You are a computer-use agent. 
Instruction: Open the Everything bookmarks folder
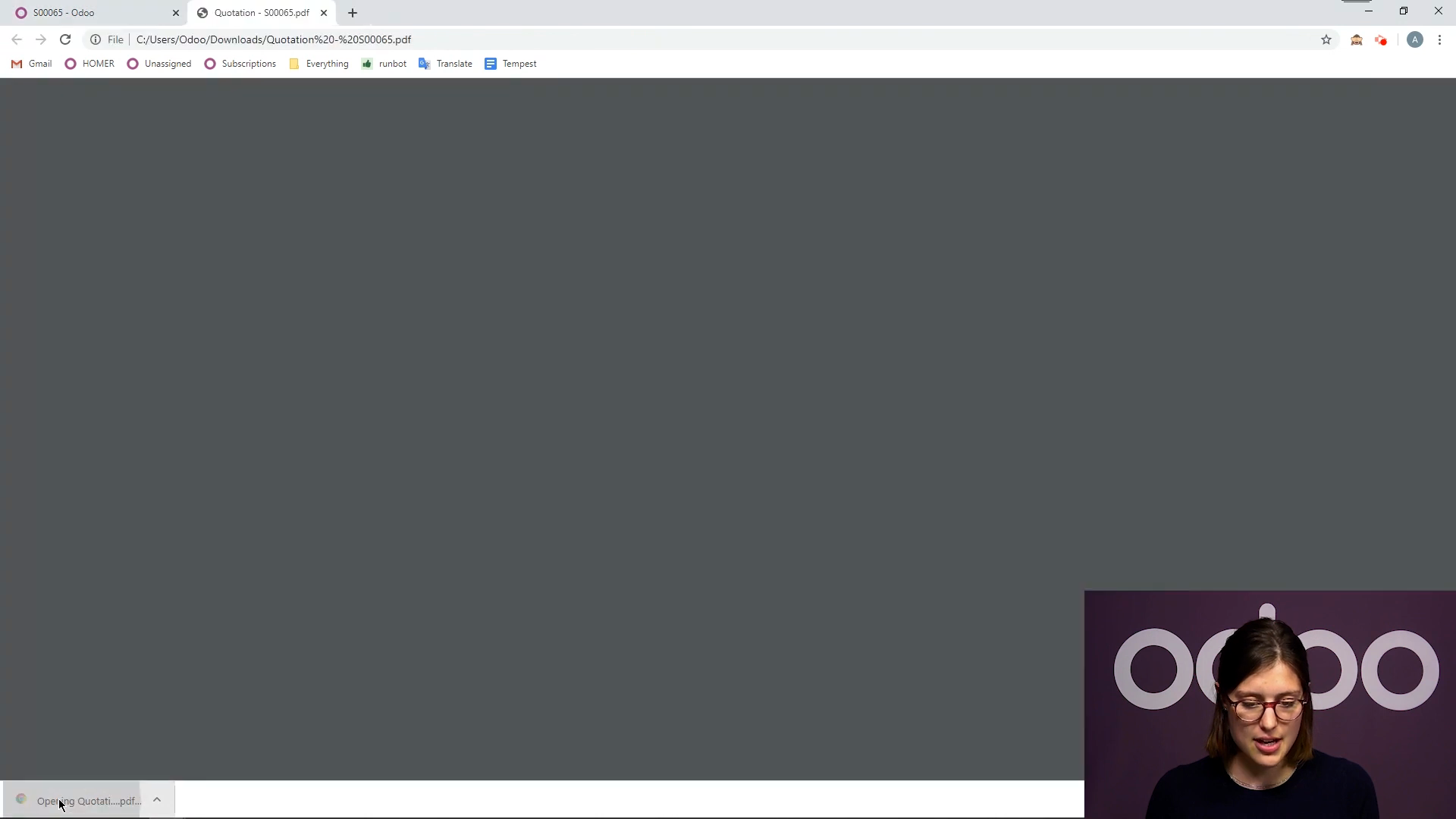coord(319,64)
